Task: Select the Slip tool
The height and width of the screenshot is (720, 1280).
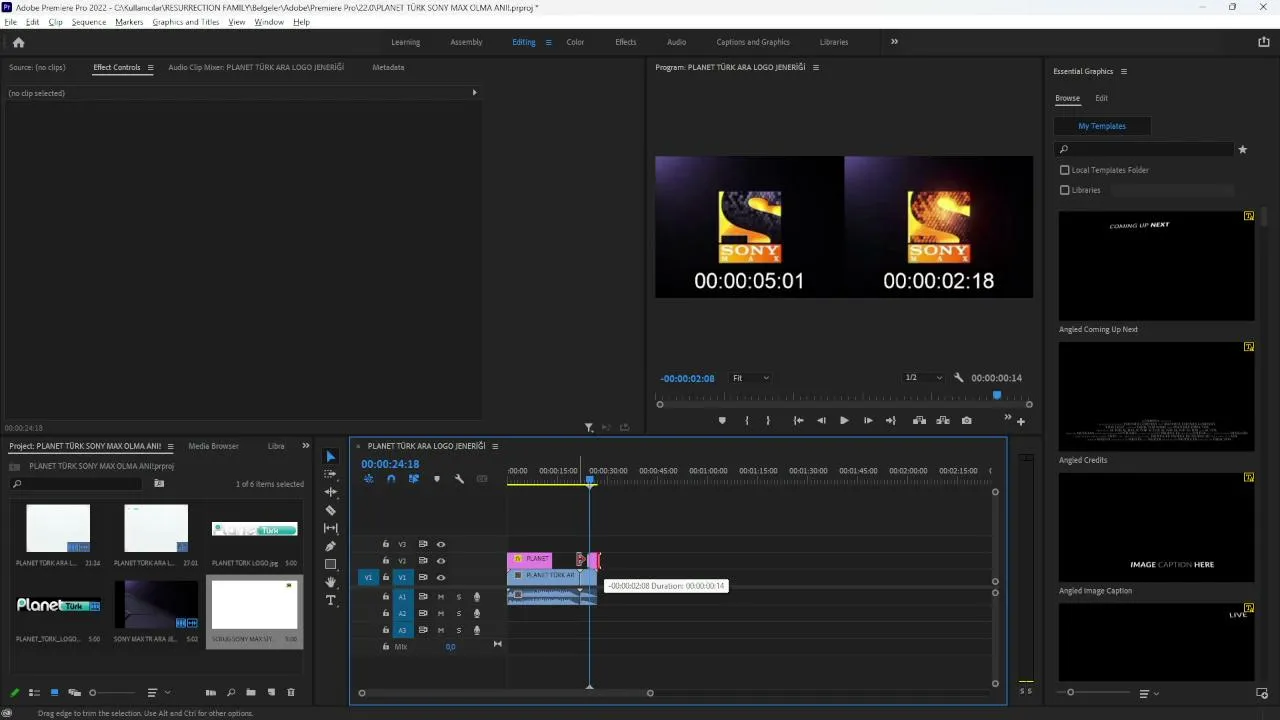Action: coord(331,528)
